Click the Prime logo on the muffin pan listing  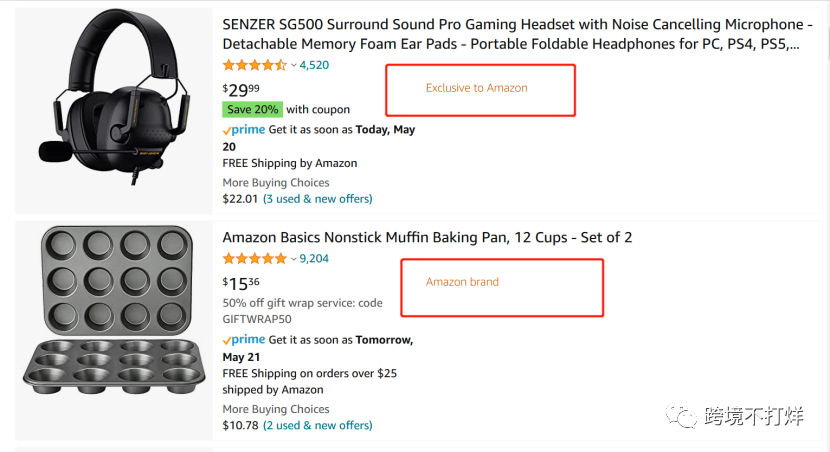[244, 340]
